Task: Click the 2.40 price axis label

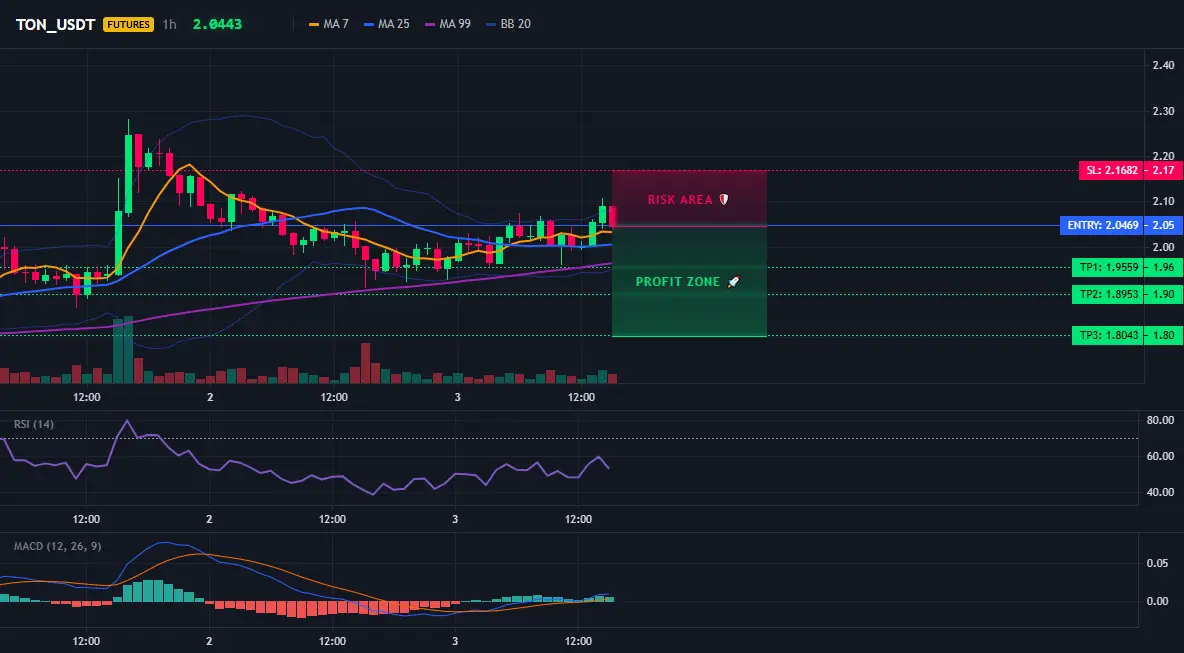Action: click(x=1163, y=65)
